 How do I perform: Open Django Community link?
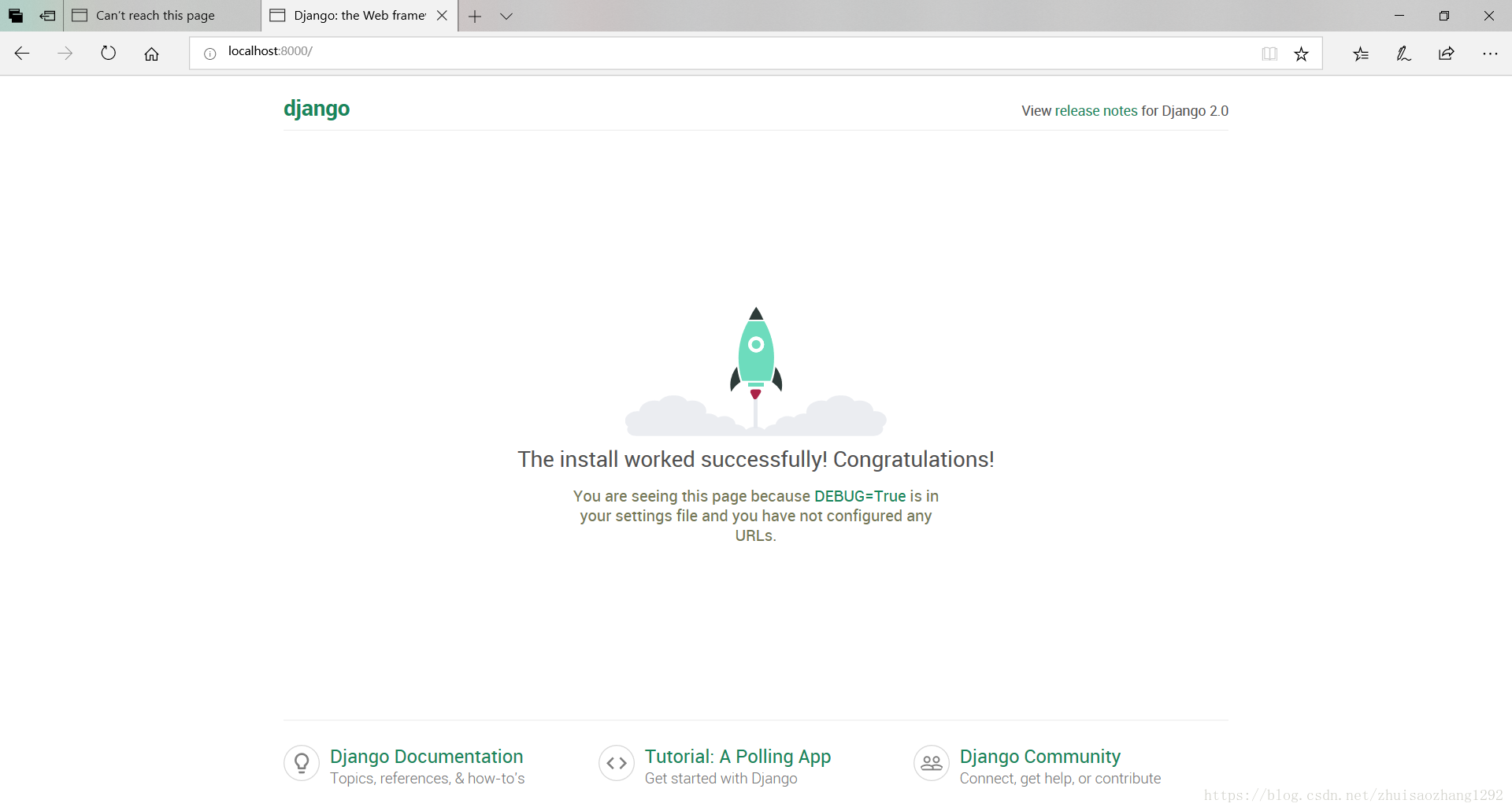(x=1039, y=756)
